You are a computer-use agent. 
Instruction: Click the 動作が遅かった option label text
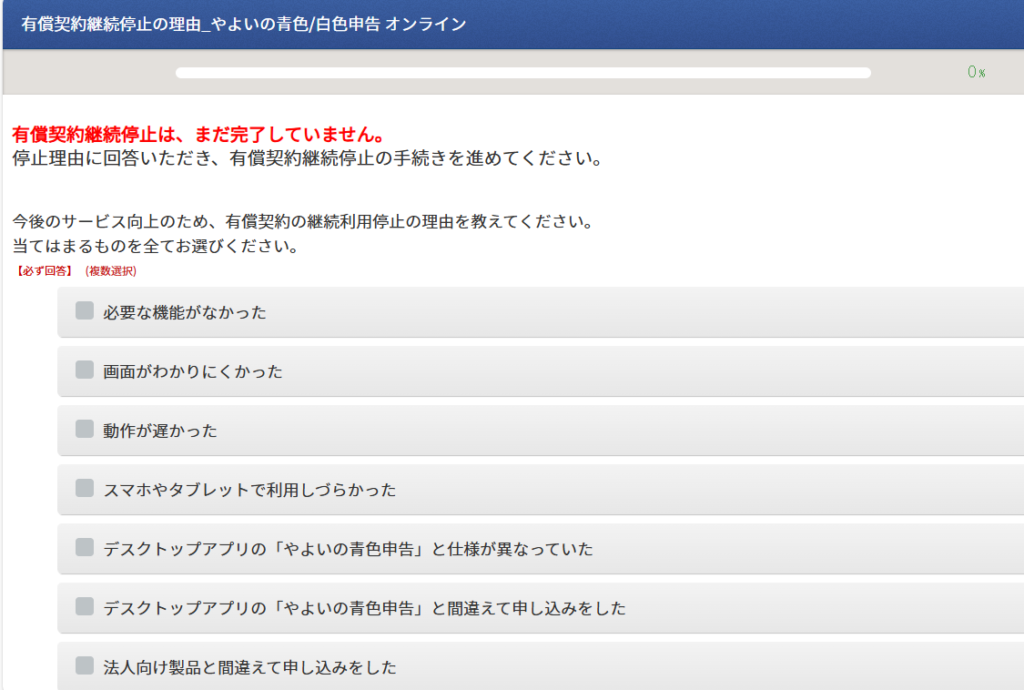click(x=160, y=431)
